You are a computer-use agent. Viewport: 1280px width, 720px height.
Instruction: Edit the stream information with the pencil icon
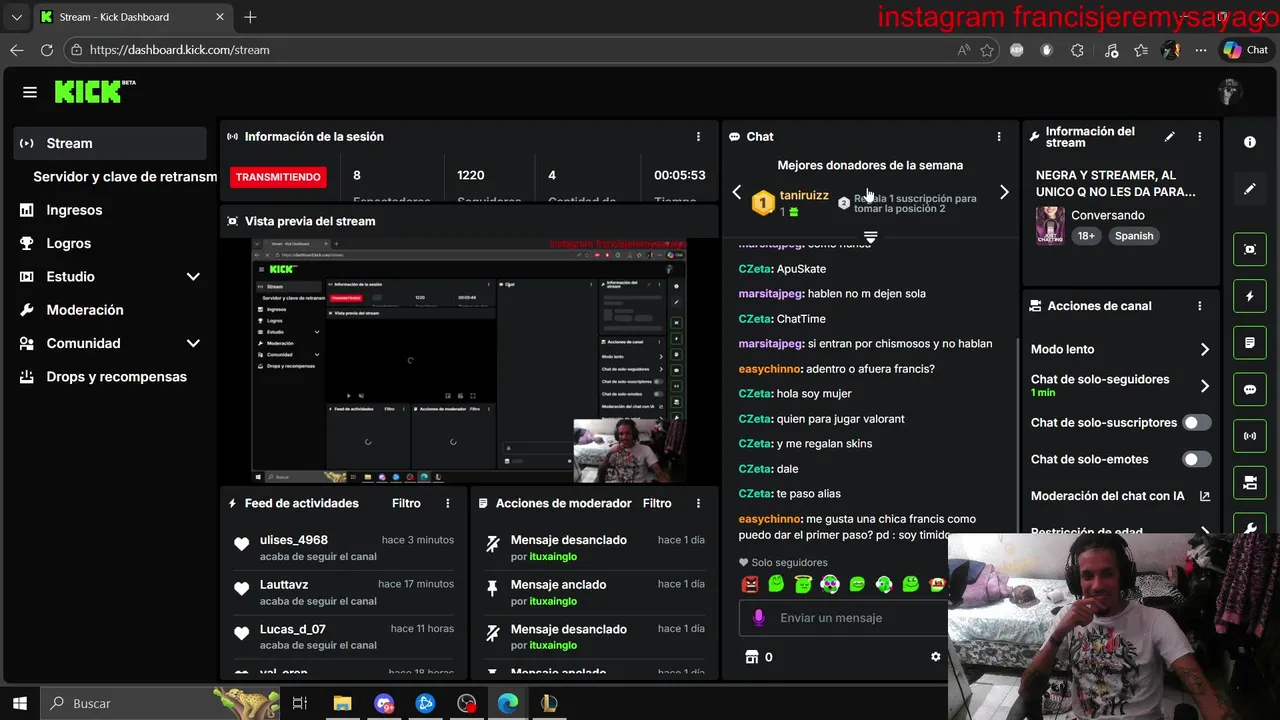1170,137
